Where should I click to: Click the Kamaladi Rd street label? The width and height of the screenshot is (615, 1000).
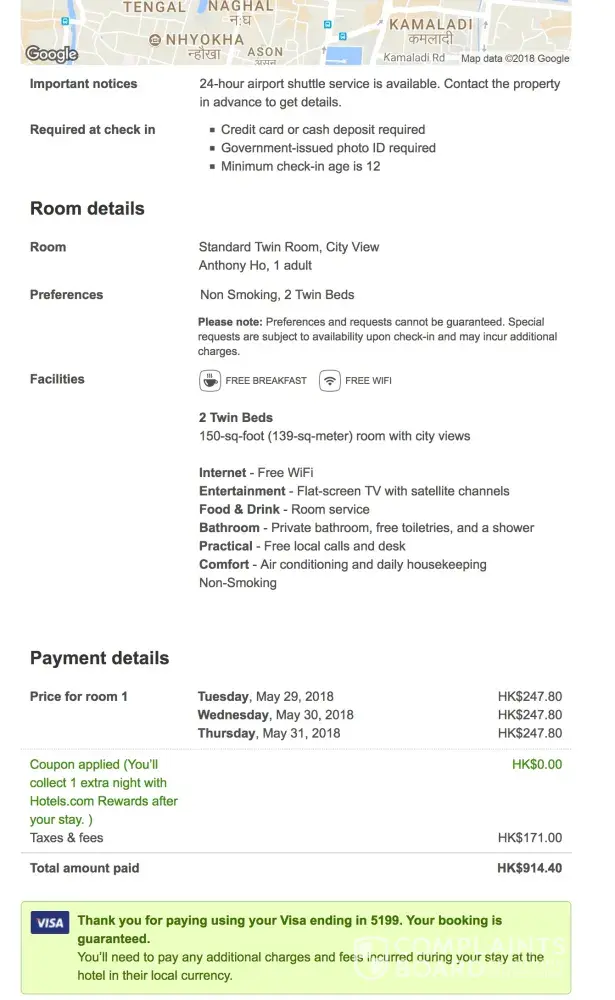[413, 58]
